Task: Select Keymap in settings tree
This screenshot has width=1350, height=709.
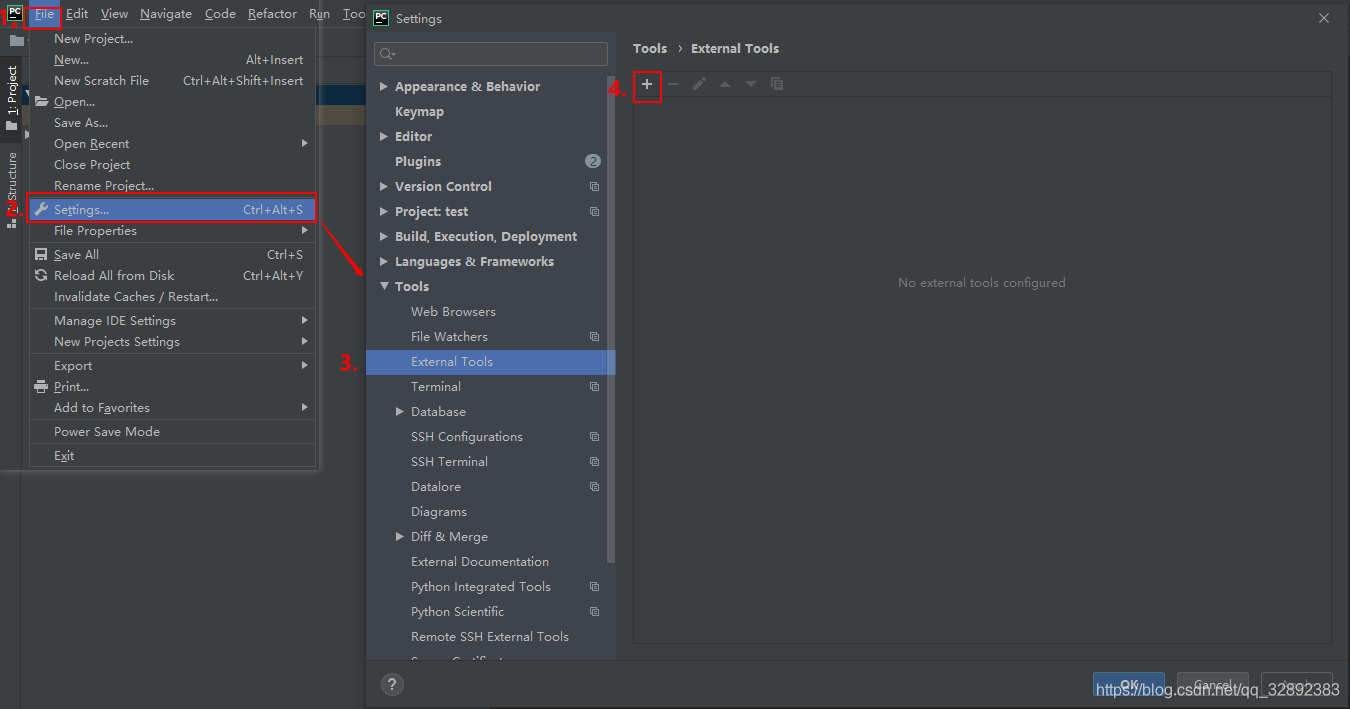Action: 419,112
